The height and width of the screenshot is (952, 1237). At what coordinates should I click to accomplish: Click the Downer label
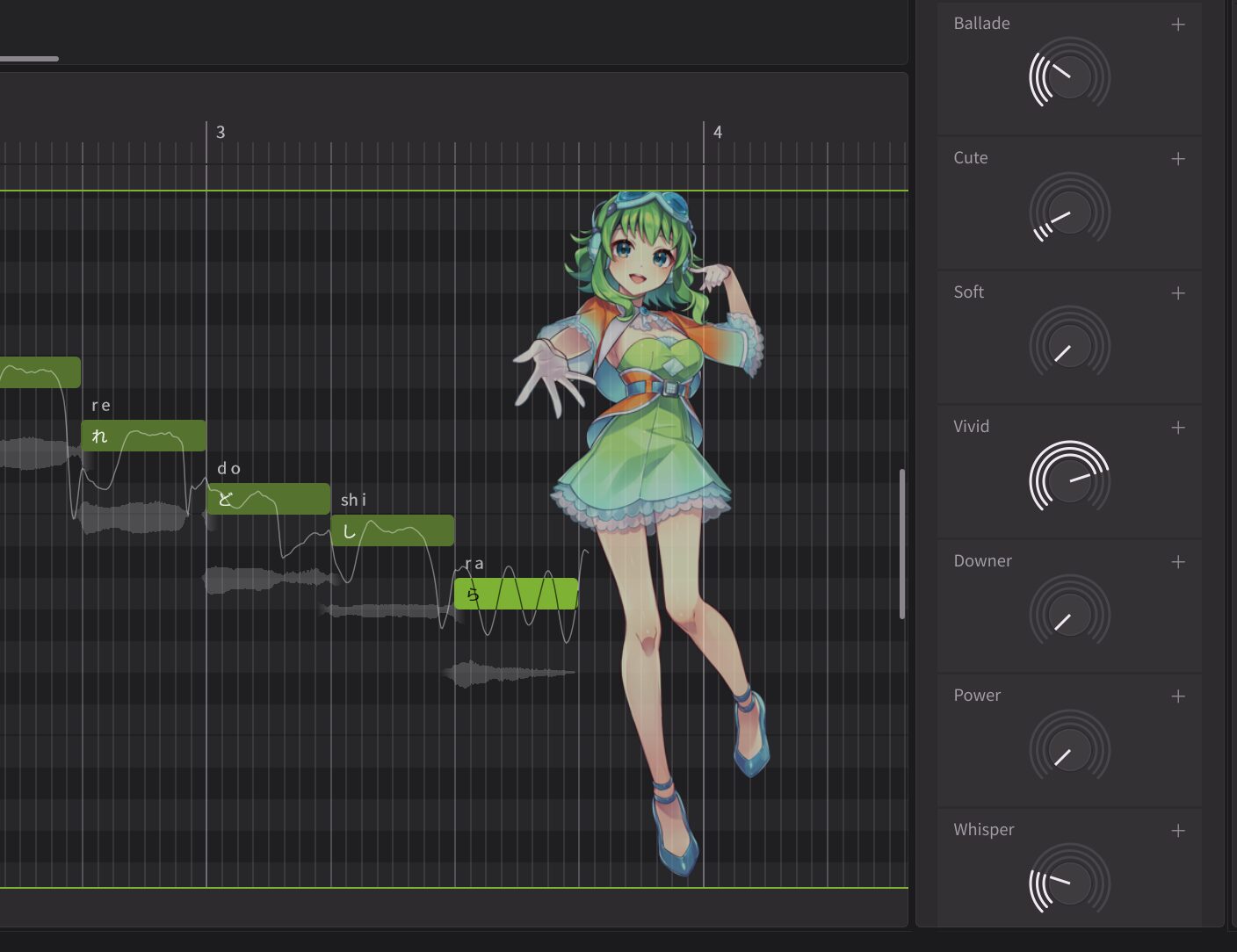click(982, 561)
